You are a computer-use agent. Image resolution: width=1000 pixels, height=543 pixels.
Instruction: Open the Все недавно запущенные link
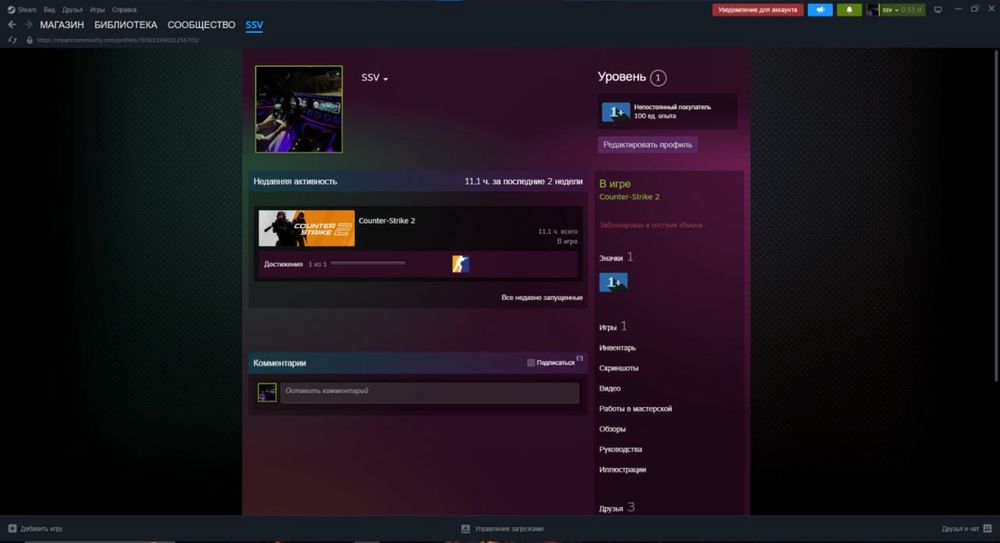(x=541, y=297)
